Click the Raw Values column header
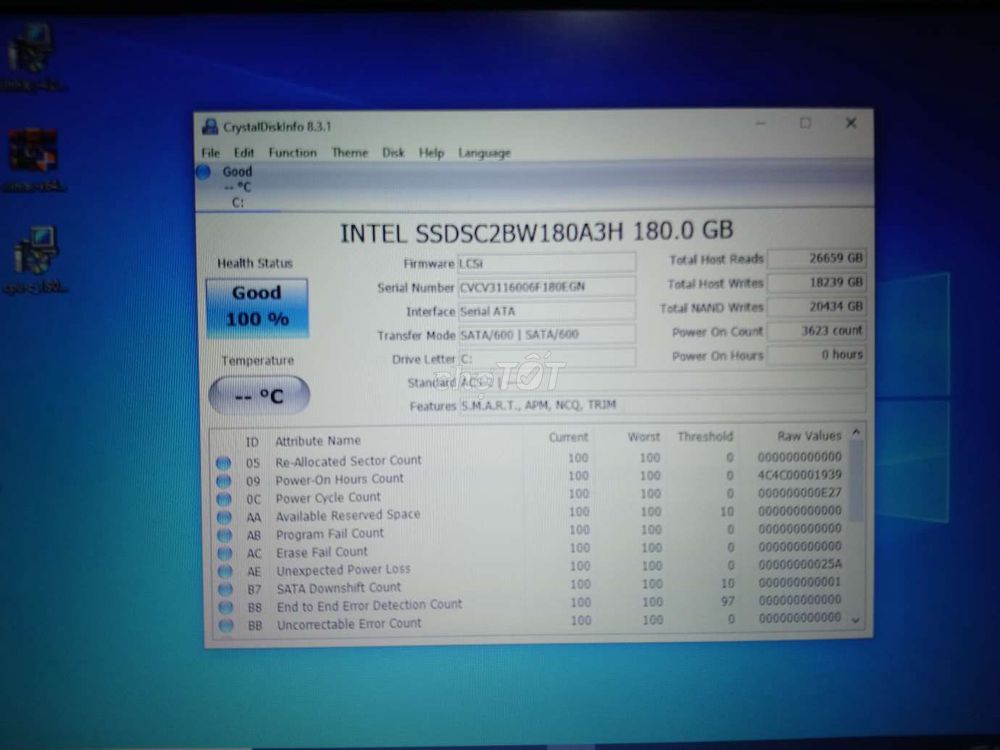This screenshot has height=750, width=1000. 809,436
